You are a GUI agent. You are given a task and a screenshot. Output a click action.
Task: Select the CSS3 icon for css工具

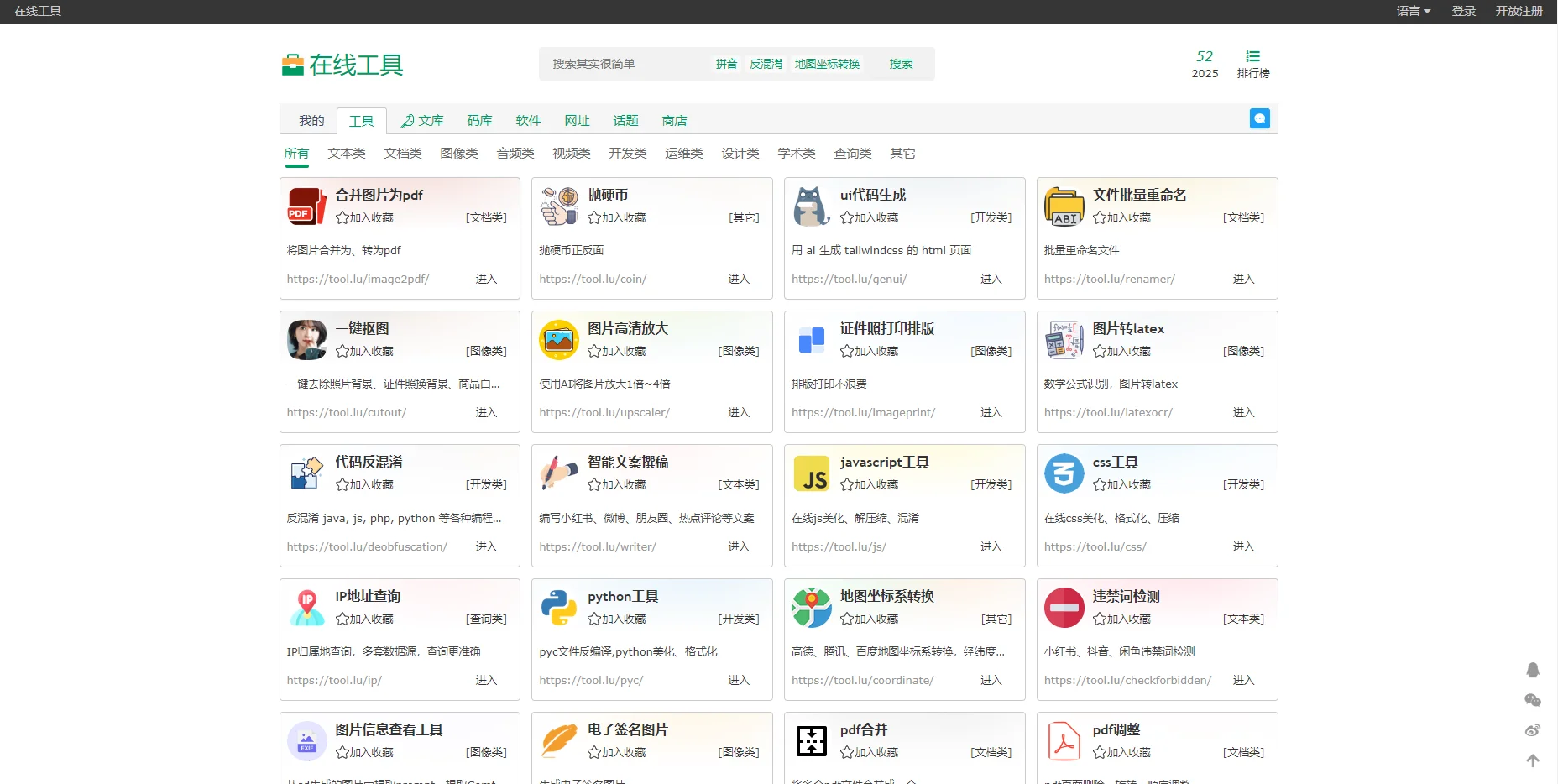1064,473
